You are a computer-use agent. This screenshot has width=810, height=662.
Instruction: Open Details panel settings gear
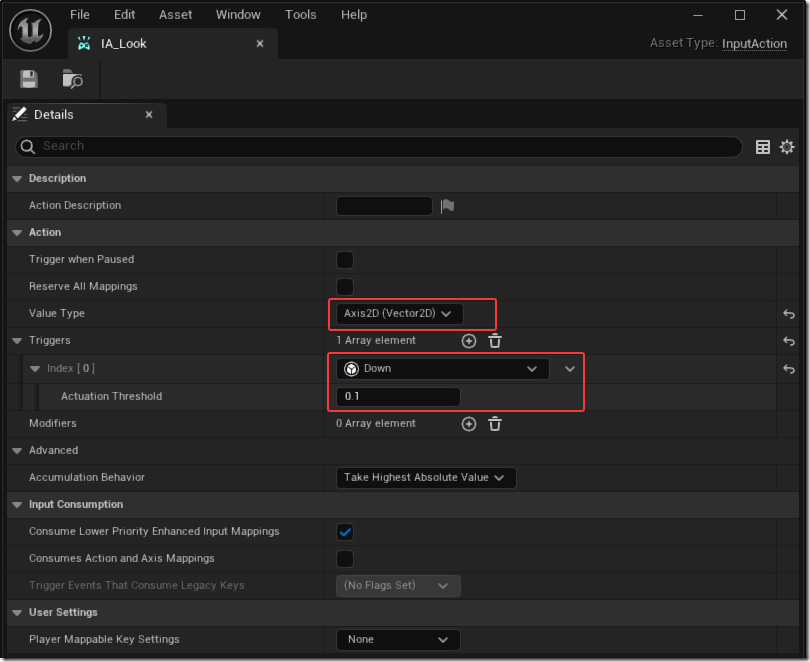[x=787, y=147]
